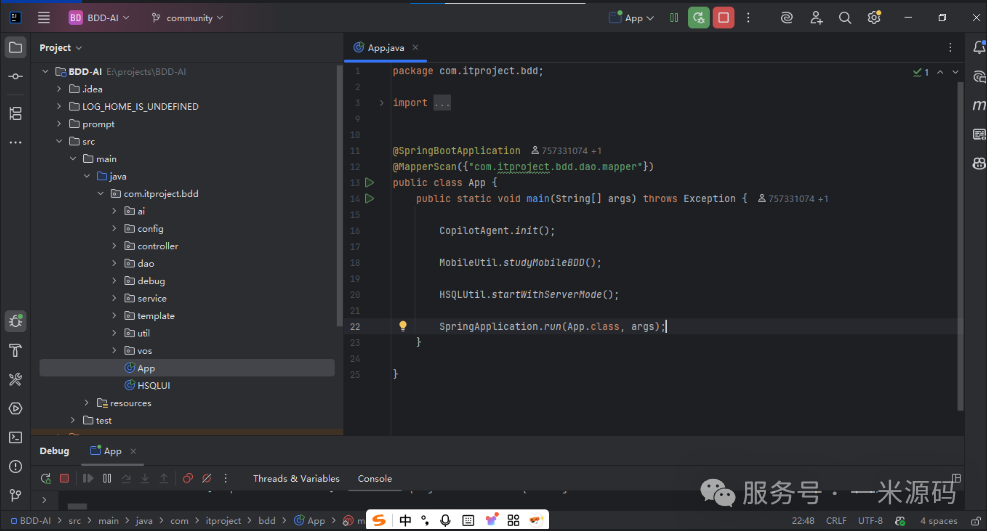Open the Copilot chat sidebar icon

click(979, 163)
